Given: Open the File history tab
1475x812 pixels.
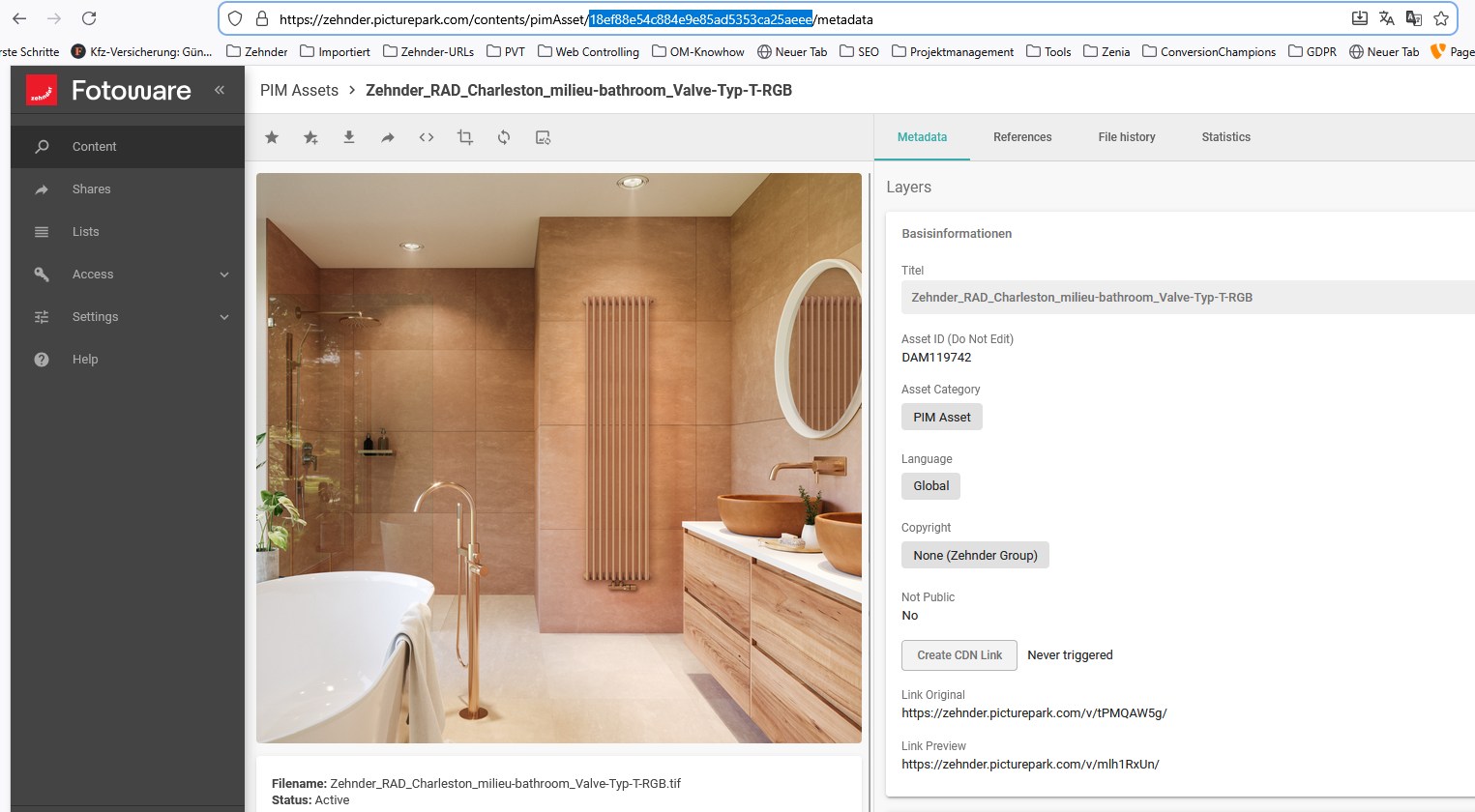Looking at the screenshot, I should 1126,137.
